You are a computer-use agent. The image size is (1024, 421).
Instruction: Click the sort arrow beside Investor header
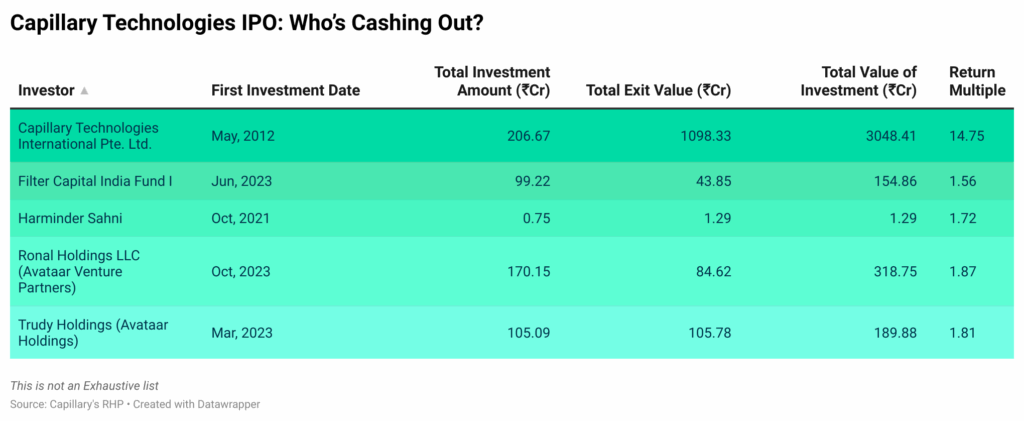(x=85, y=91)
